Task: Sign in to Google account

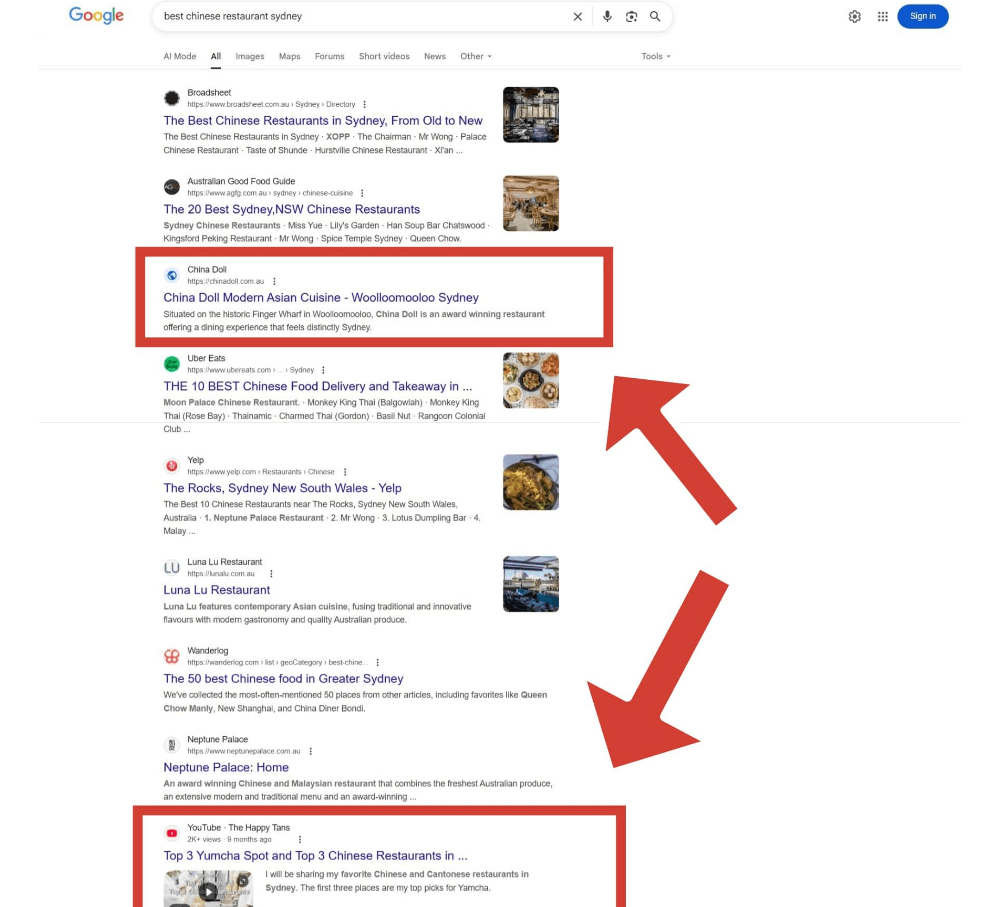Action: 923,17
